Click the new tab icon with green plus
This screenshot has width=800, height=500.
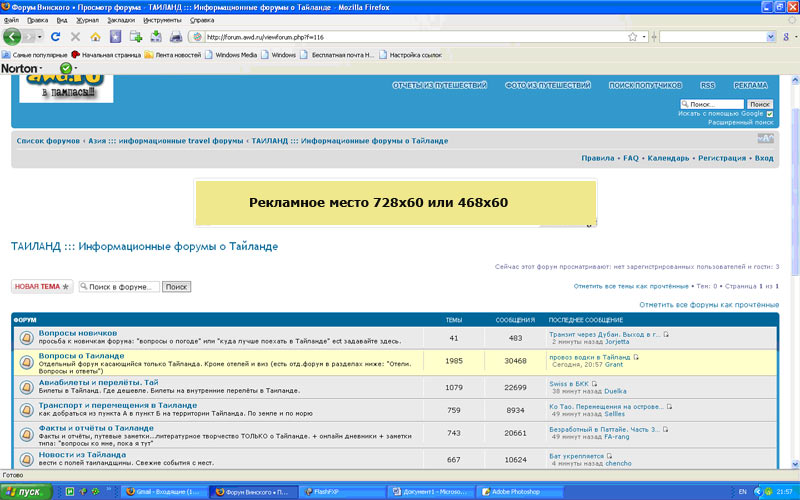tap(136, 37)
